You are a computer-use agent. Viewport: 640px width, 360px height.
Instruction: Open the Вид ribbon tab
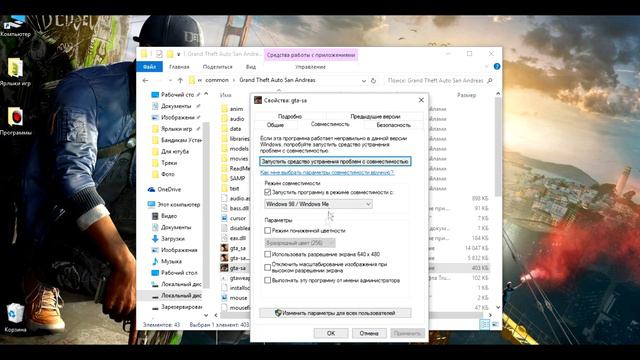(251, 67)
